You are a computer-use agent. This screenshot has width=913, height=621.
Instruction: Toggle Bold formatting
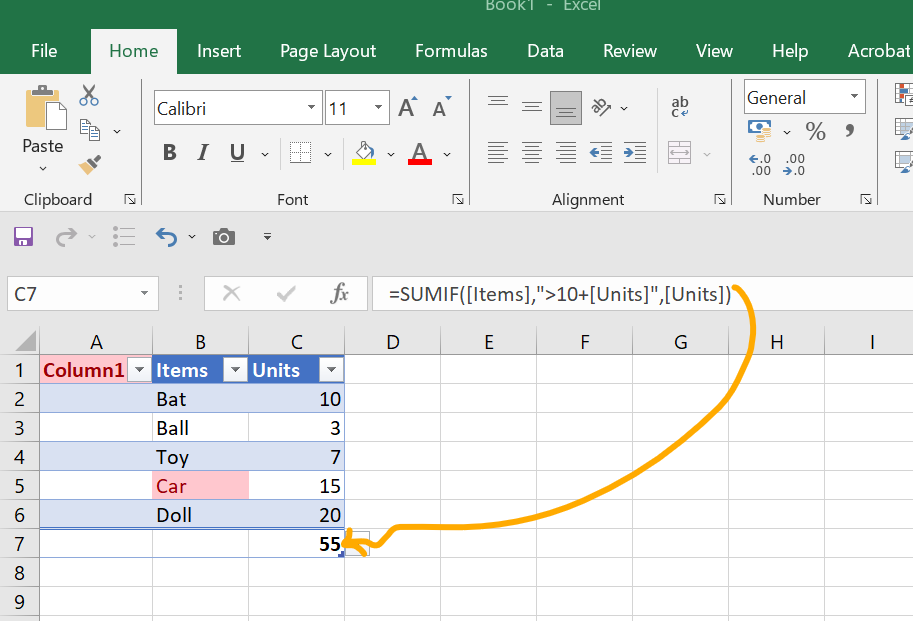coord(169,152)
